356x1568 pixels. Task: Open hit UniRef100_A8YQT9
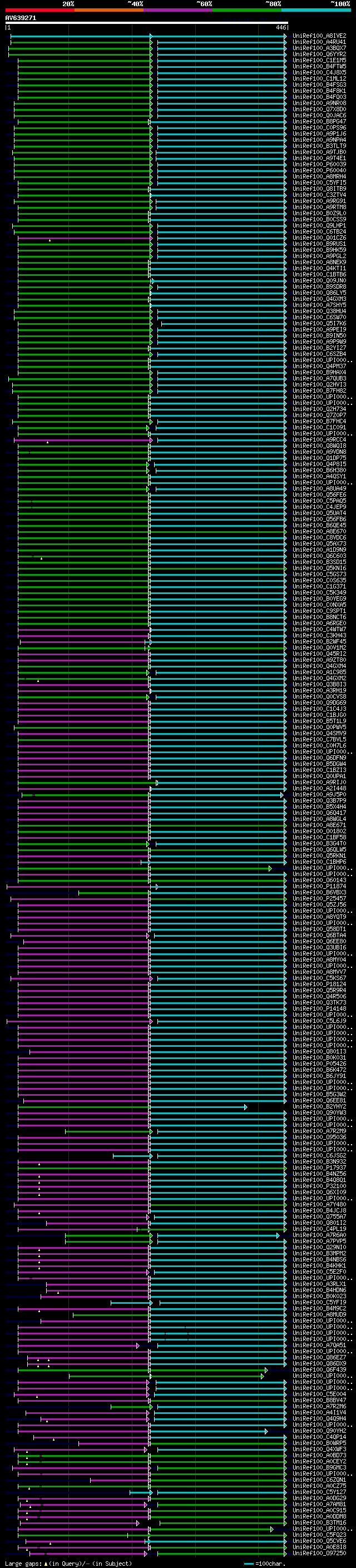pyautogui.click(x=319, y=917)
